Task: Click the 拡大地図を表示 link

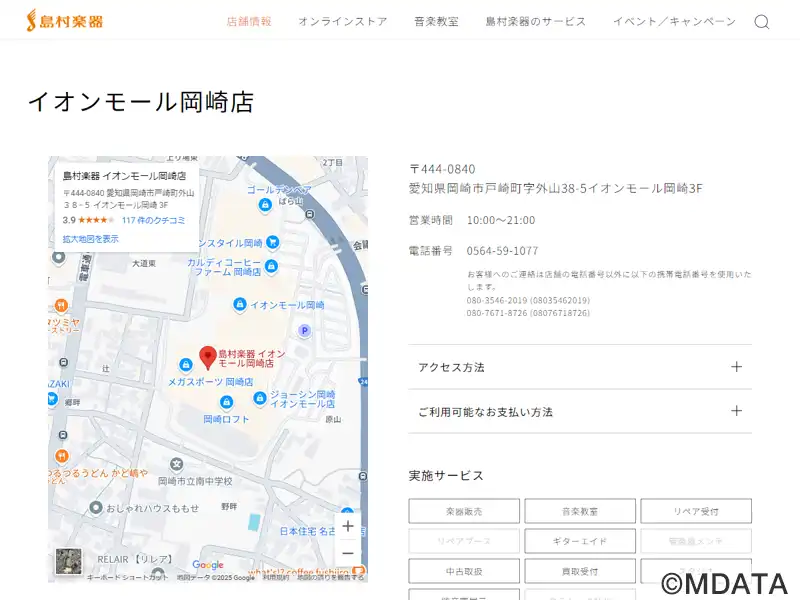Action: (x=90, y=239)
